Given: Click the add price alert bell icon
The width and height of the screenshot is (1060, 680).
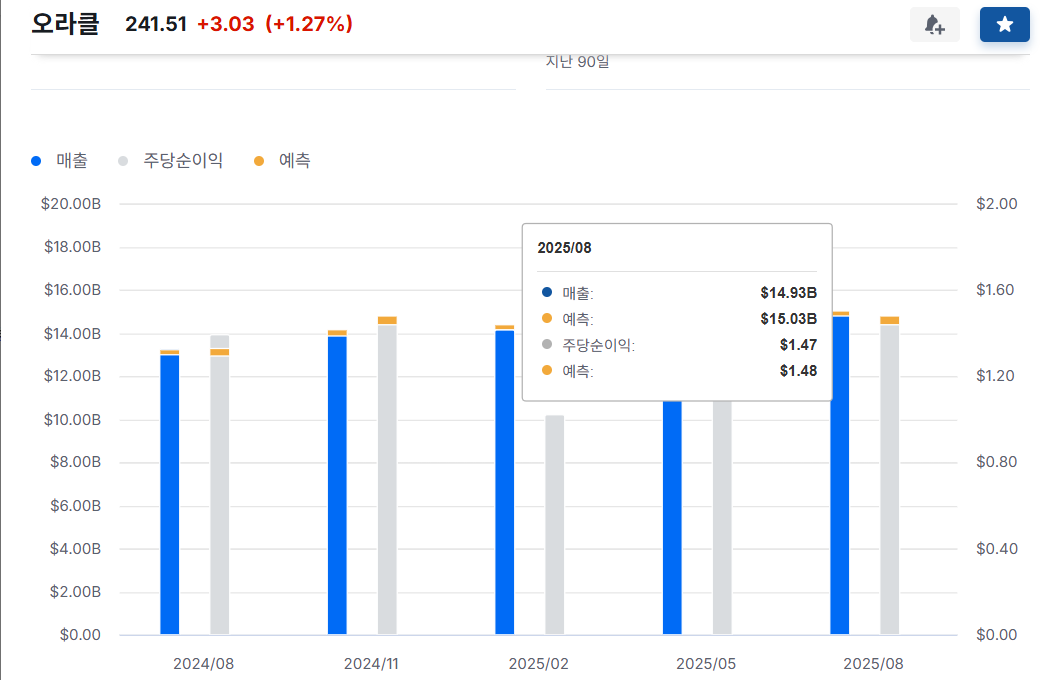Looking at the screenshot, I should pos(934,25).
